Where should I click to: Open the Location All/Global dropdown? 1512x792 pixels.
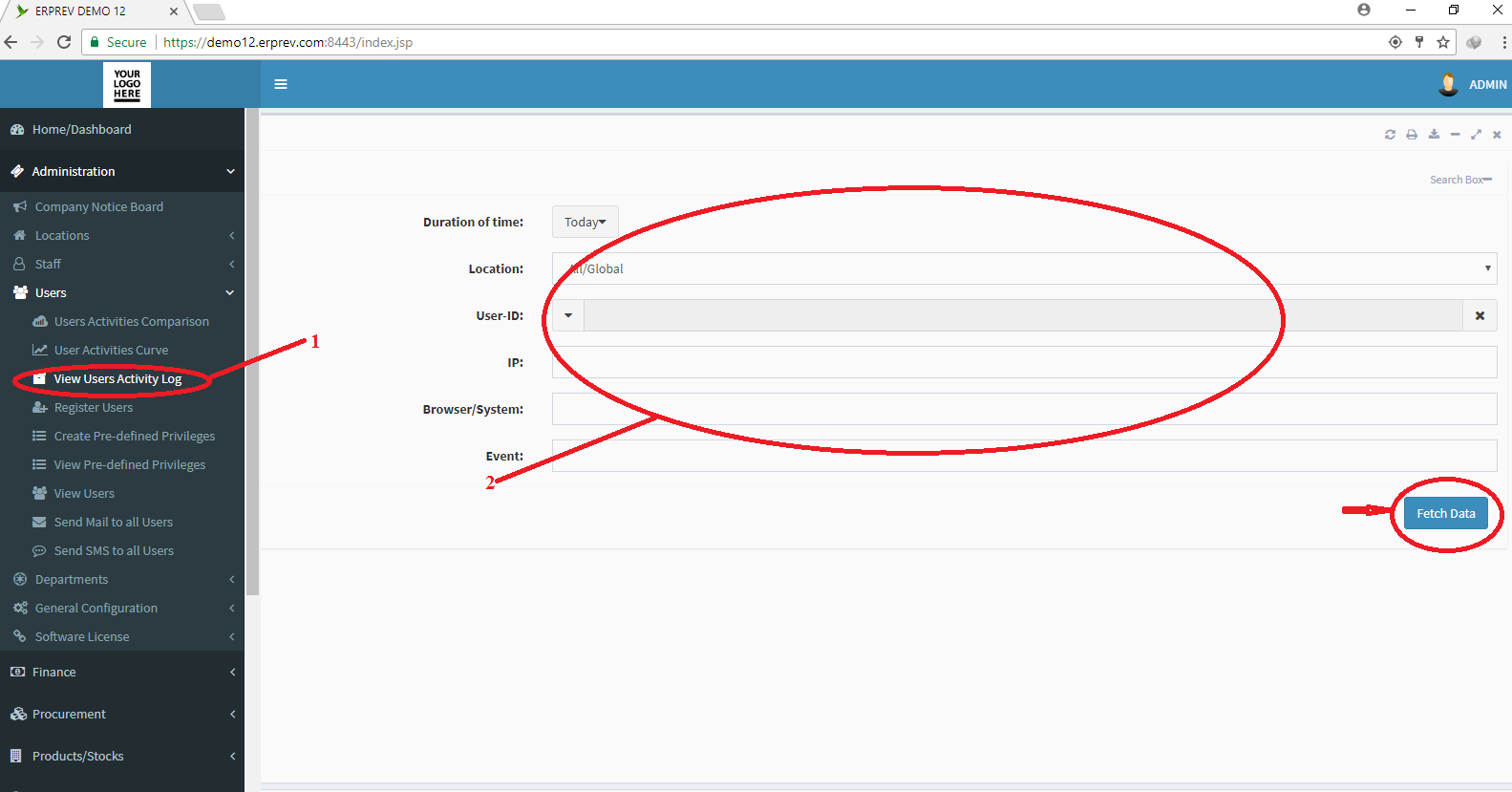click(1024, 268)
